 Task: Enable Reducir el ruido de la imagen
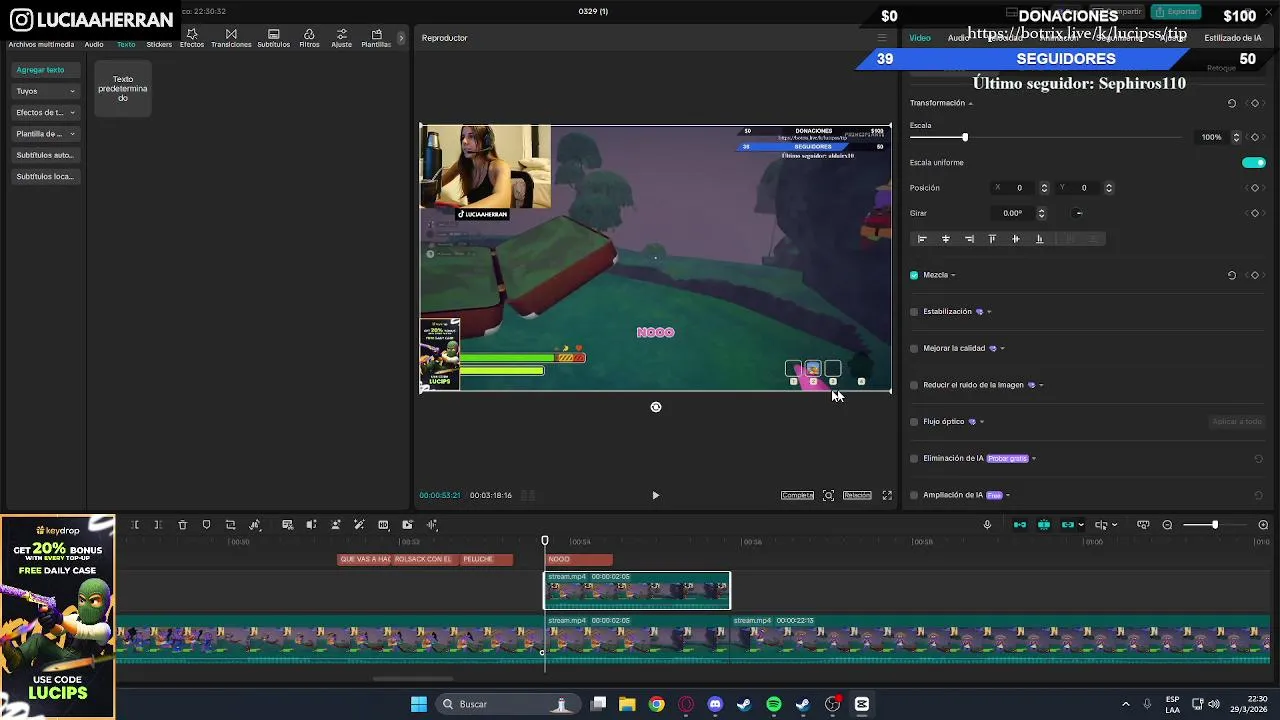pyautogui.click(x=914, y=385)
